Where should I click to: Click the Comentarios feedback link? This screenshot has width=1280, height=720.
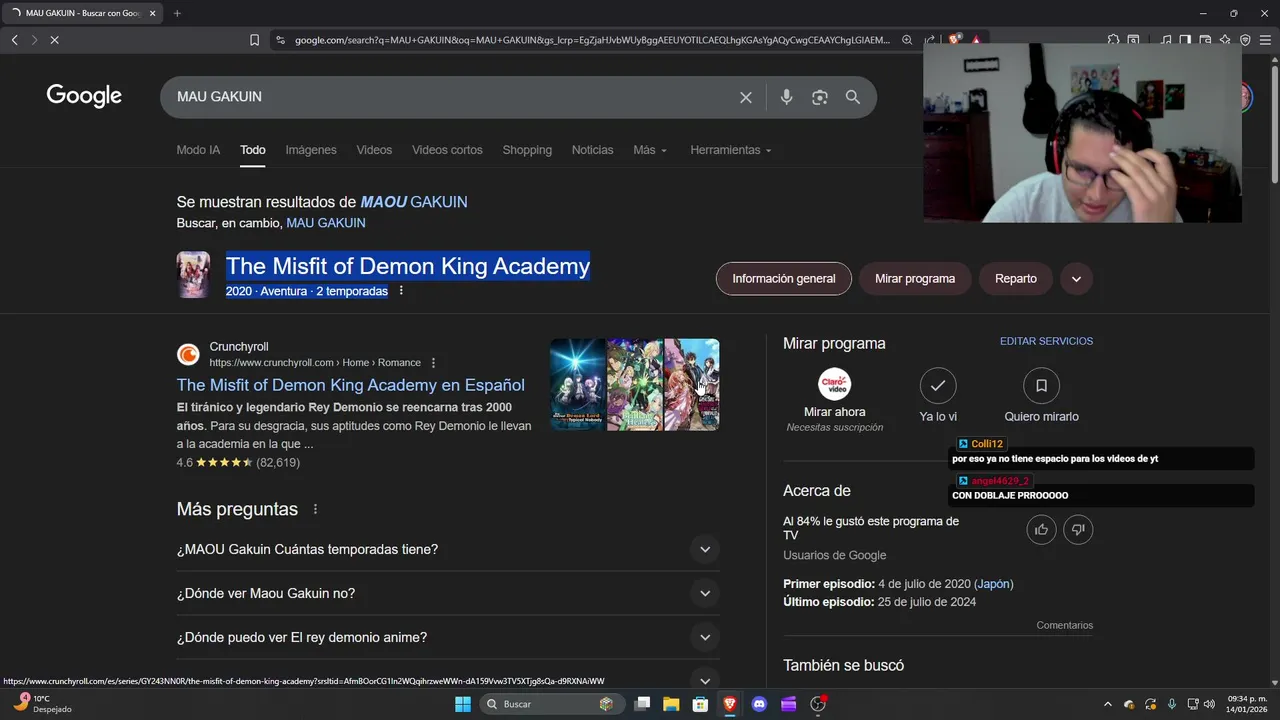click(1065, 625)
